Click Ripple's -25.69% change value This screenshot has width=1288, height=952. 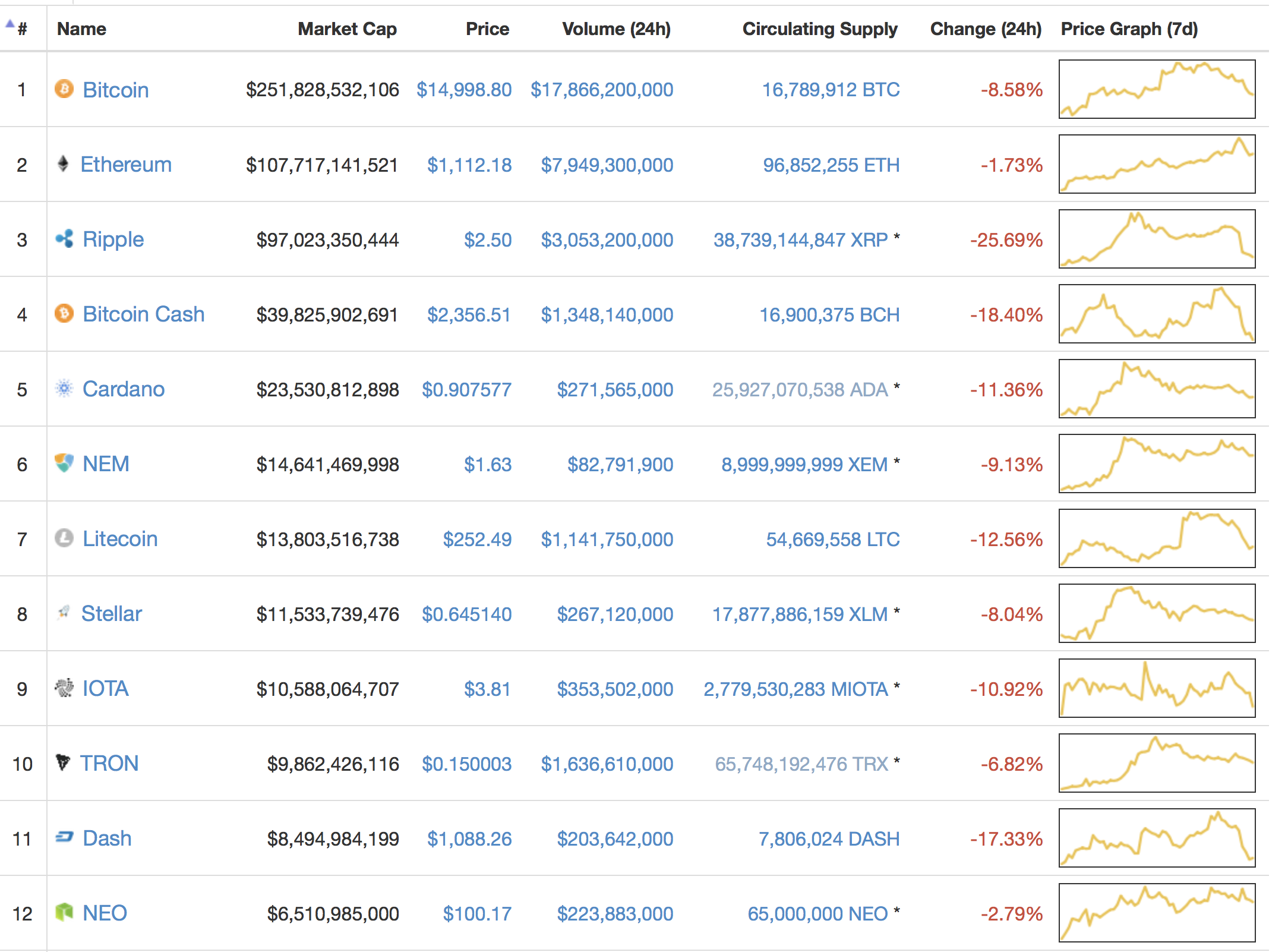(x=1006, y=240)
